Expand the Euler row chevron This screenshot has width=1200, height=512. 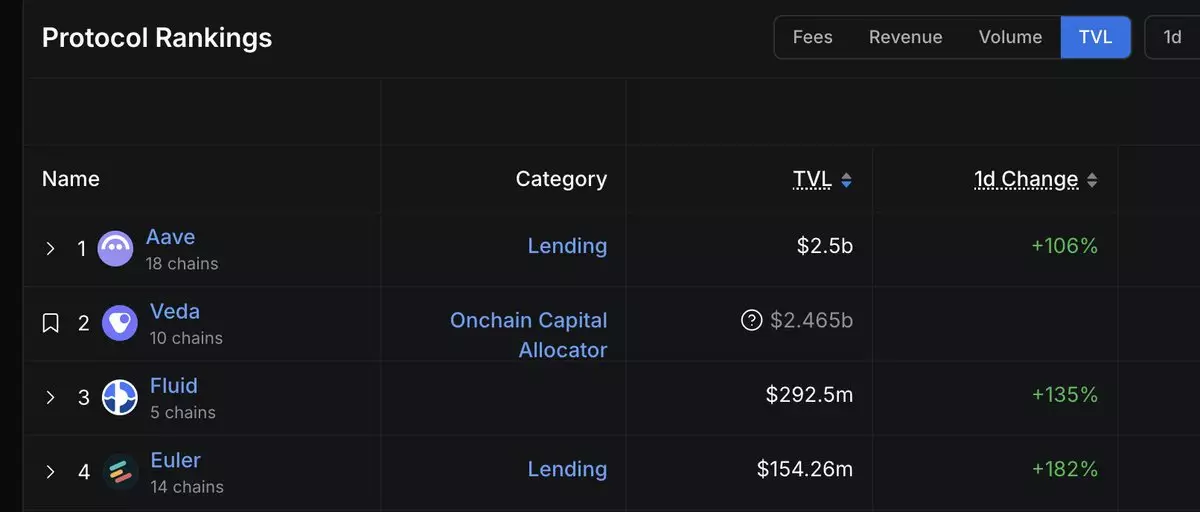point(50,471)
